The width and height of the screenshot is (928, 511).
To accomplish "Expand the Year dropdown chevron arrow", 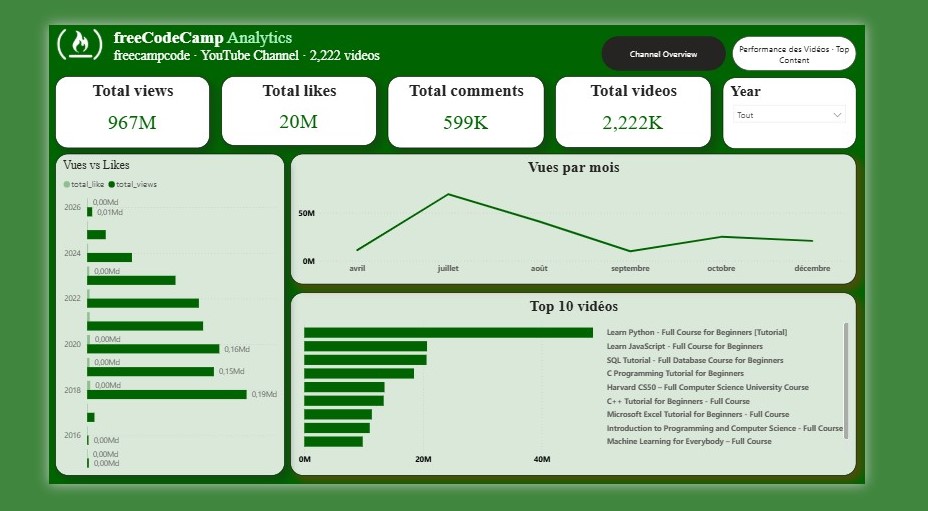I will pos(837,115).
